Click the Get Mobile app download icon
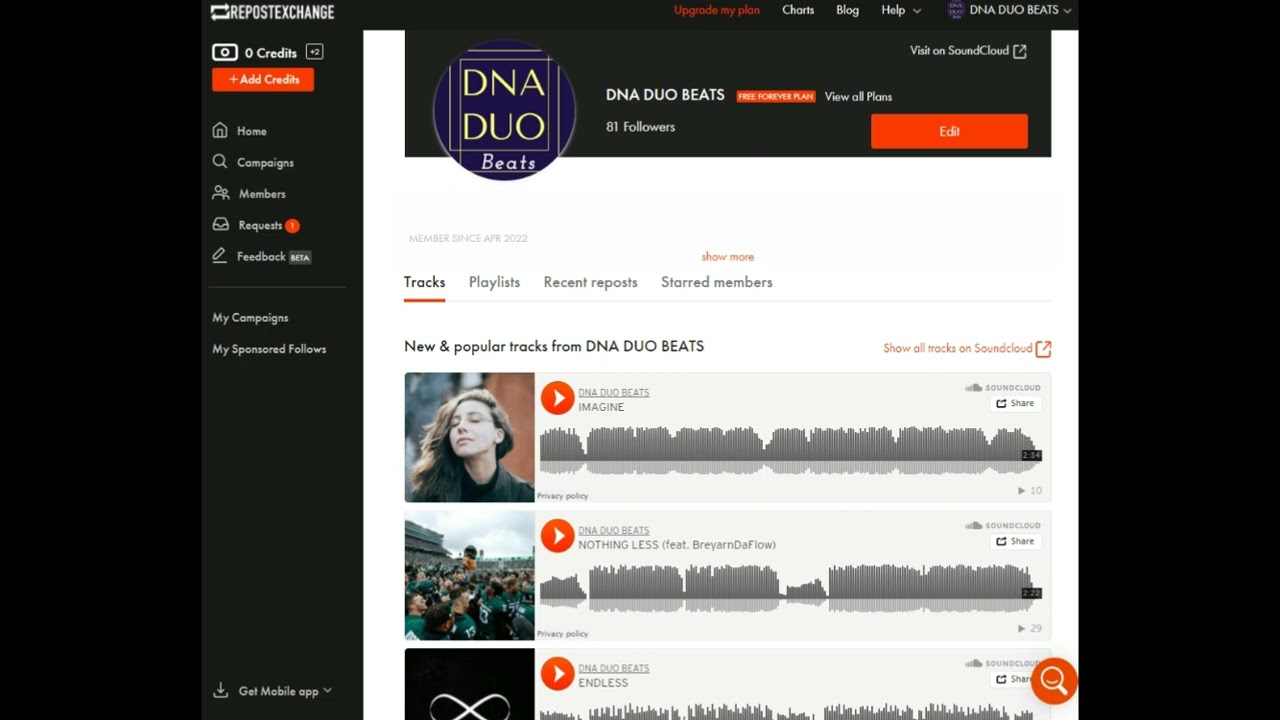Screen dimensions: 1280x720 coord(221,690)
